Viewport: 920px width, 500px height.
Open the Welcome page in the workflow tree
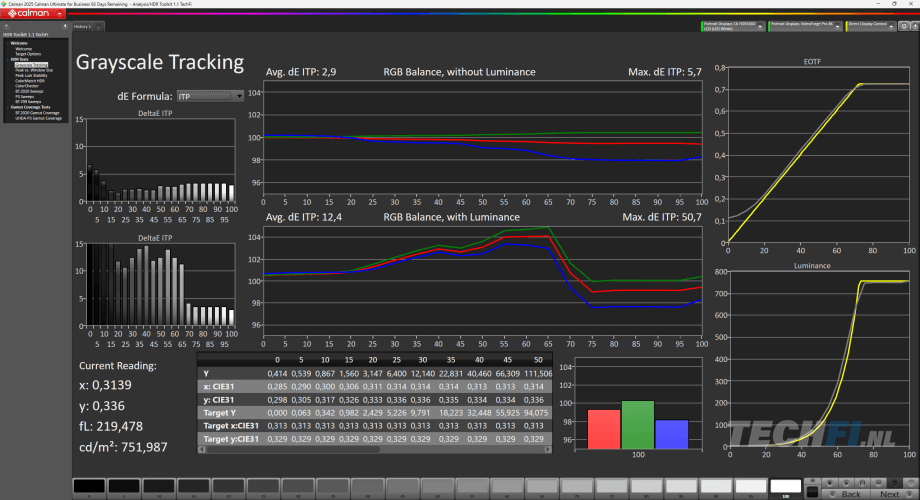tap(24, 49)
